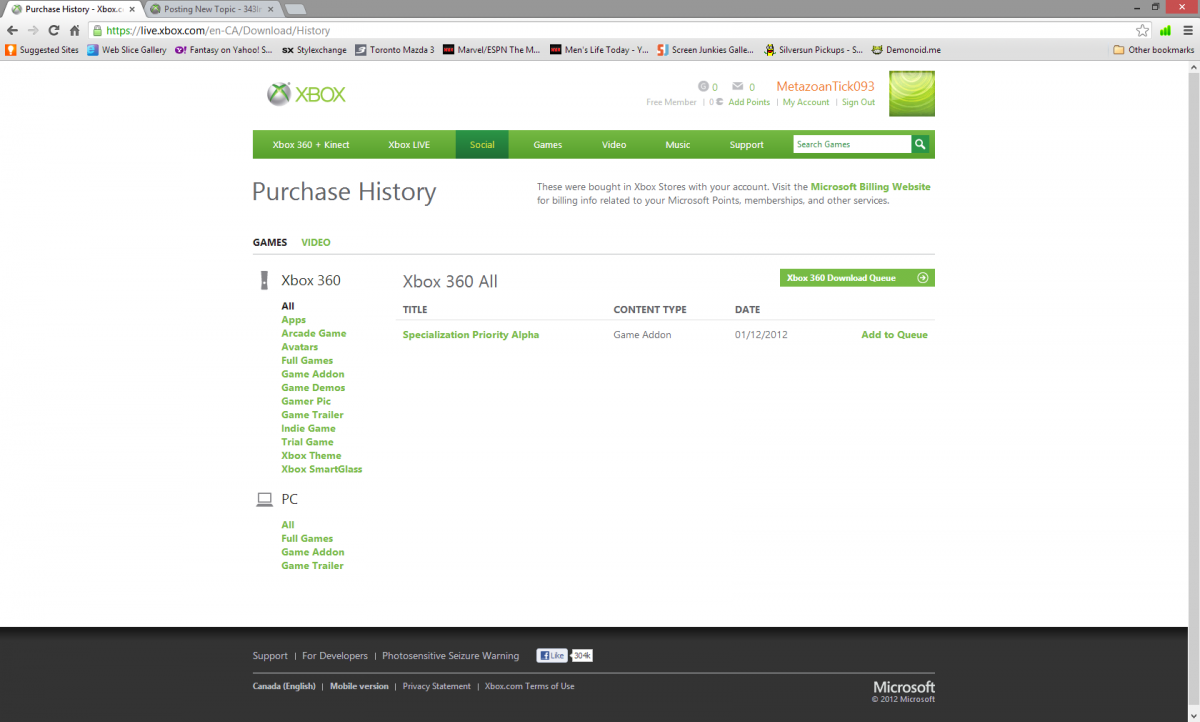Filter Xbox 360 purchases by Apps

pyautogui.click(x=294, y=320)
